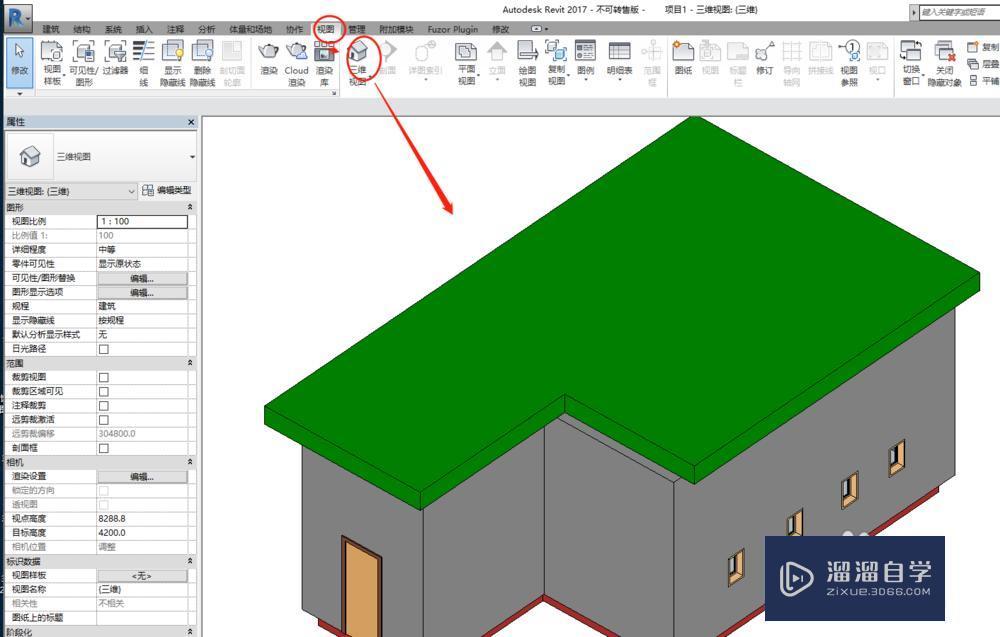Collapse the Camera (相机) properties section
The image size is (1000, 637).
coord(190,462)
